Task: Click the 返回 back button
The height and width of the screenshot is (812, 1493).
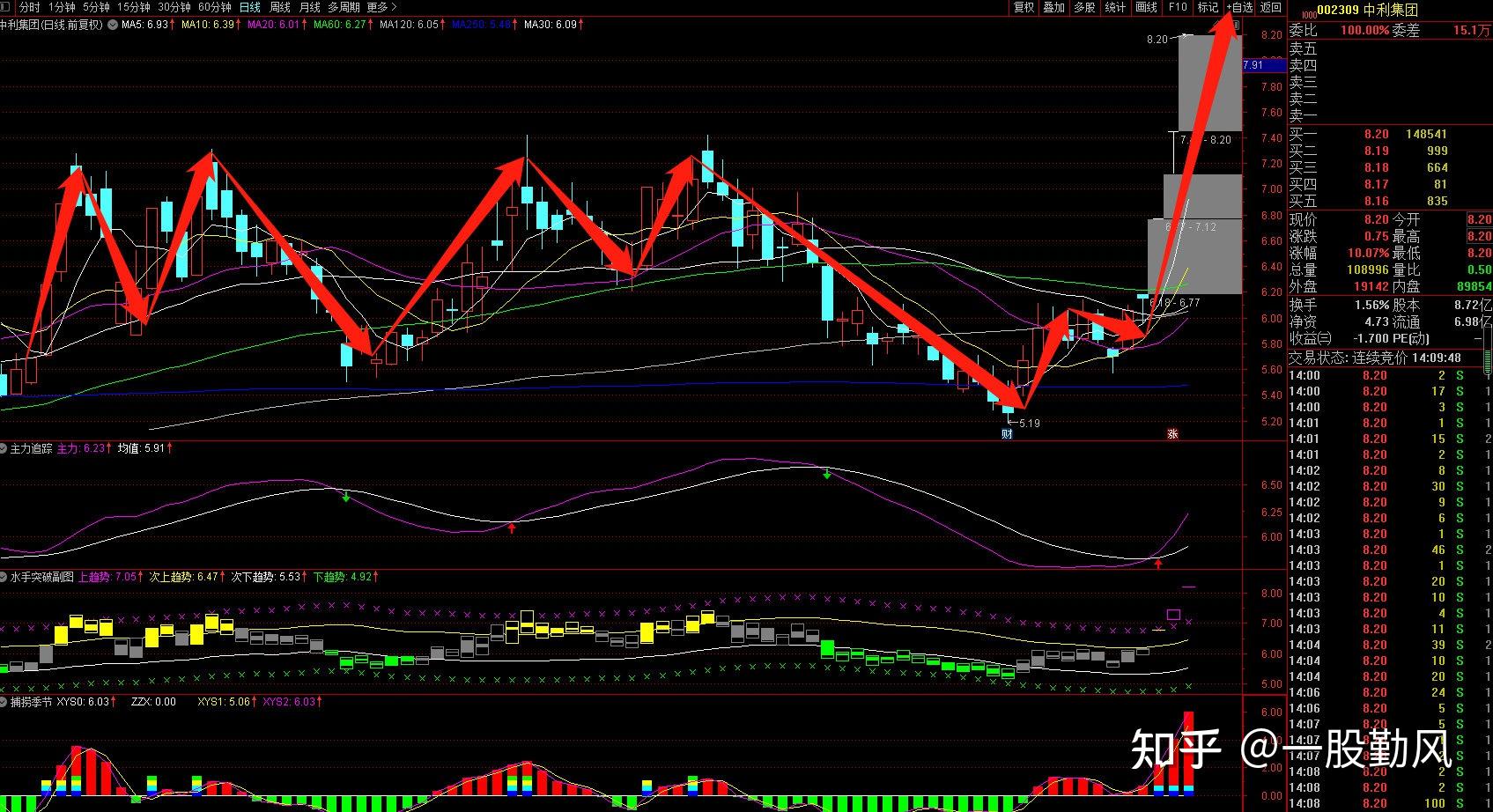Action: (x=1271, y=7)
